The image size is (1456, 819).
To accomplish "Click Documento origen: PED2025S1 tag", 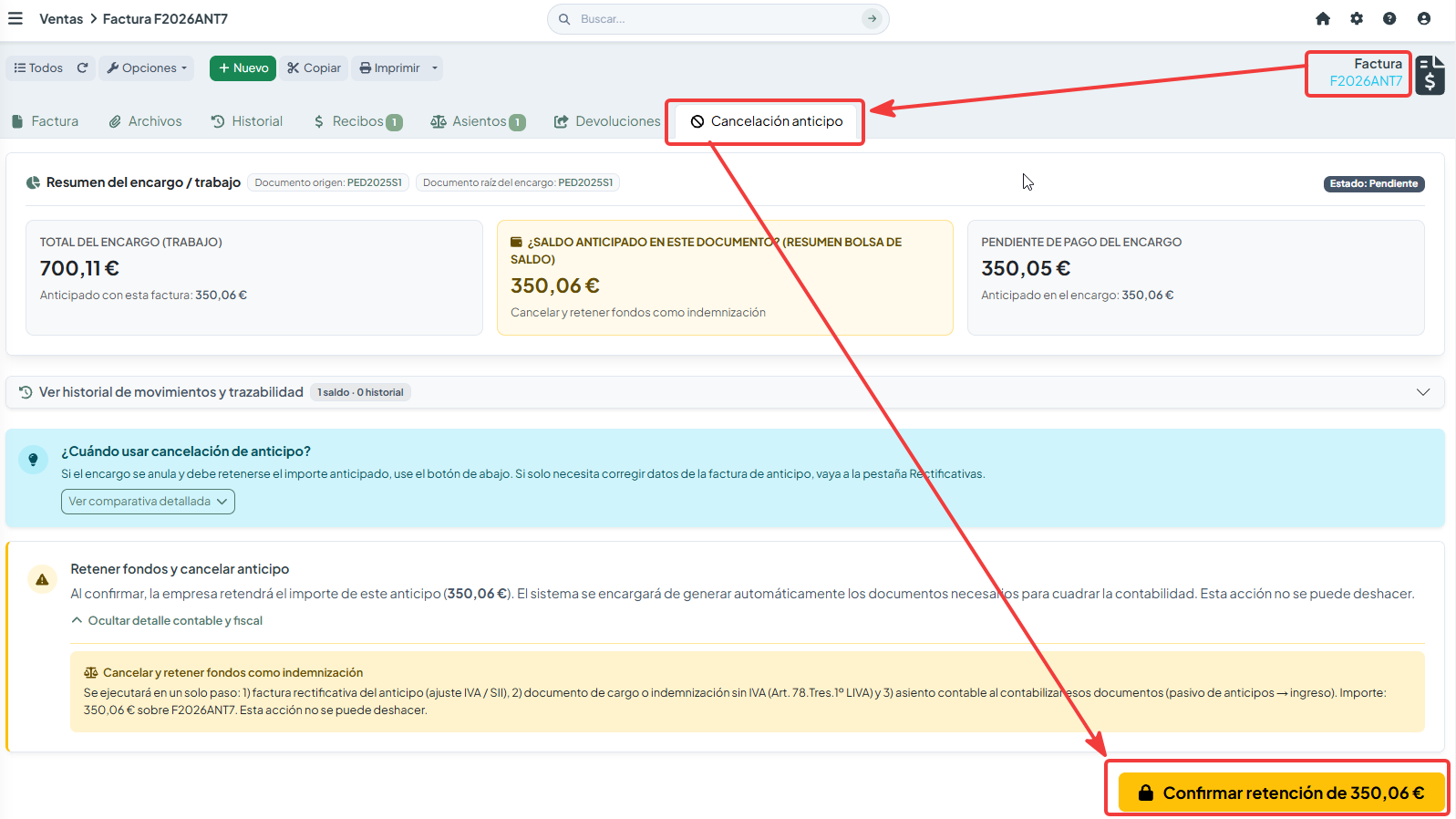I will 328,182.
